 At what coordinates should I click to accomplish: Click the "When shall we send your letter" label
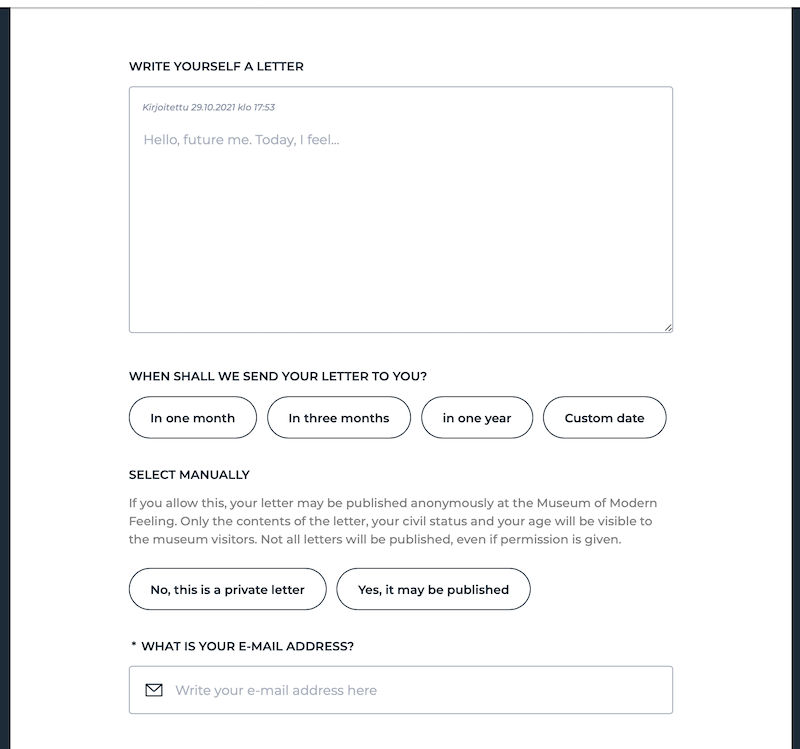tap(278, 377)
